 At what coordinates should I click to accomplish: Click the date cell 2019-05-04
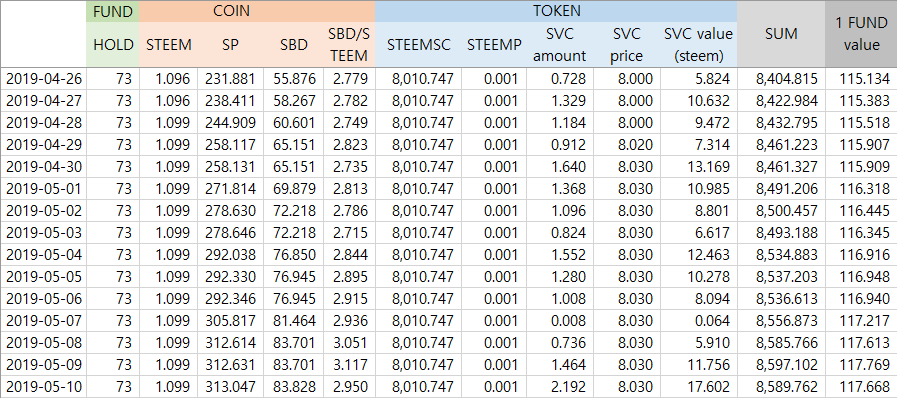(x=43, y=254)
